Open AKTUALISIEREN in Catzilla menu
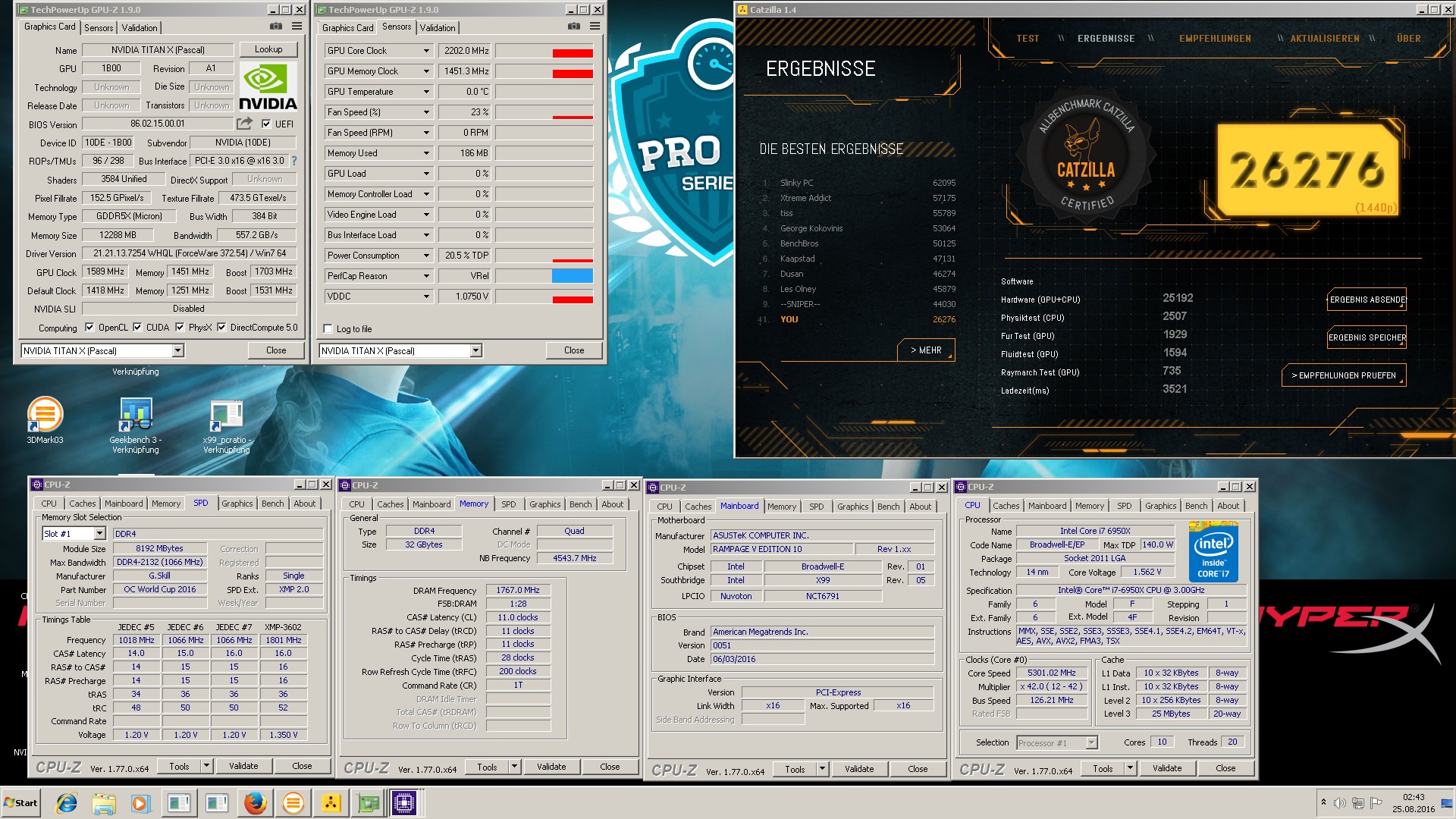The image size is (1456, 819). pyautogui.click(x=1325, y=39)
